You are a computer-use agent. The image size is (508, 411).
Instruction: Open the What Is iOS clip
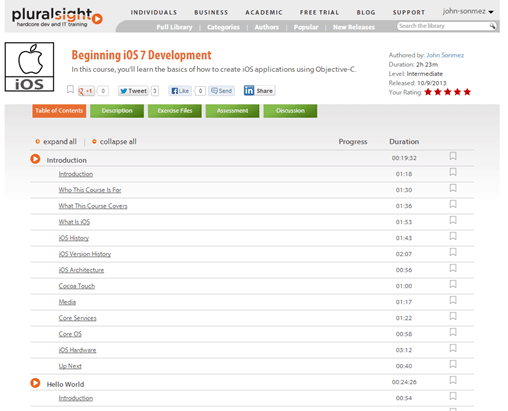(74, 222)
